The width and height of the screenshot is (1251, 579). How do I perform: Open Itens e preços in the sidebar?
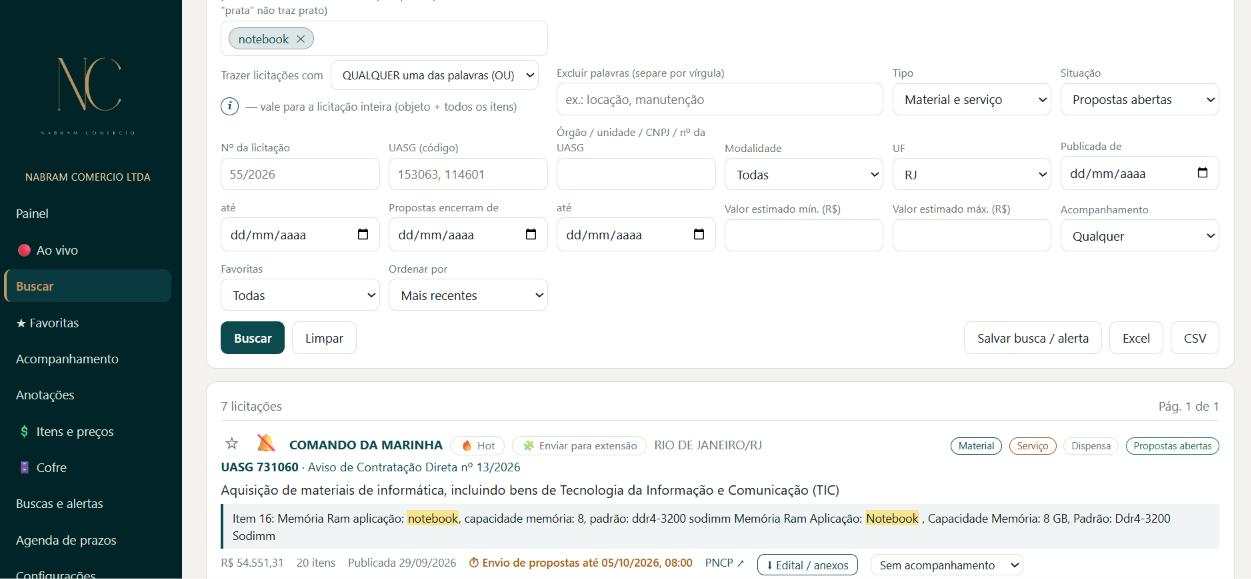[x=66, y=432]
